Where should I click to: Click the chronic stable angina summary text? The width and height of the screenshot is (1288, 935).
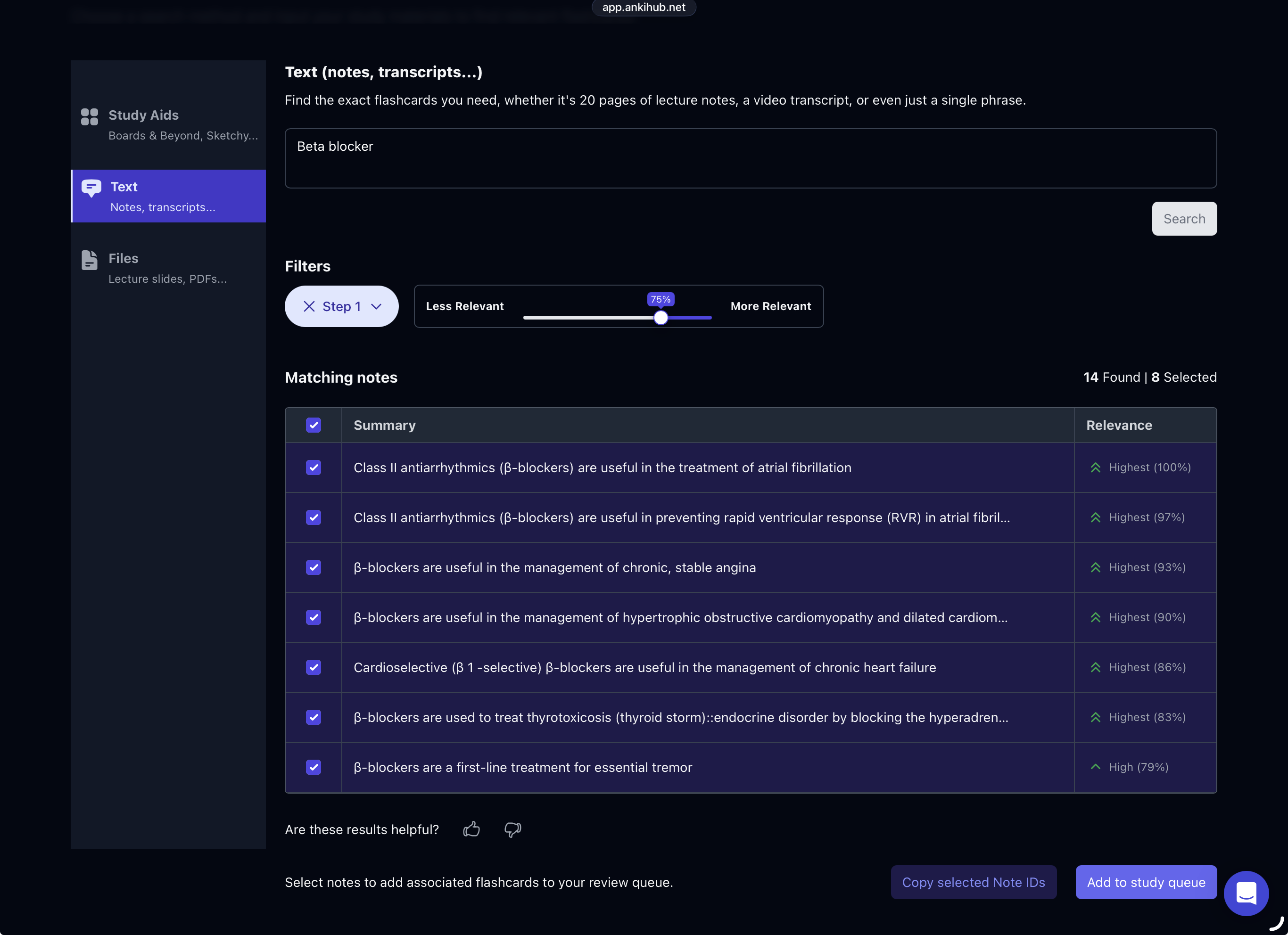tap(555, 568)
